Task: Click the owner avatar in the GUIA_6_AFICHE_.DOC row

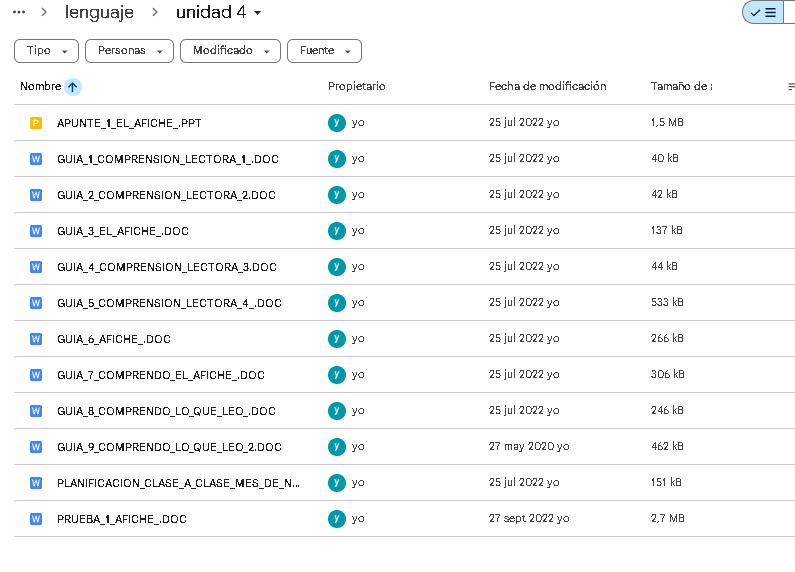Action: (x=337, y=339)
